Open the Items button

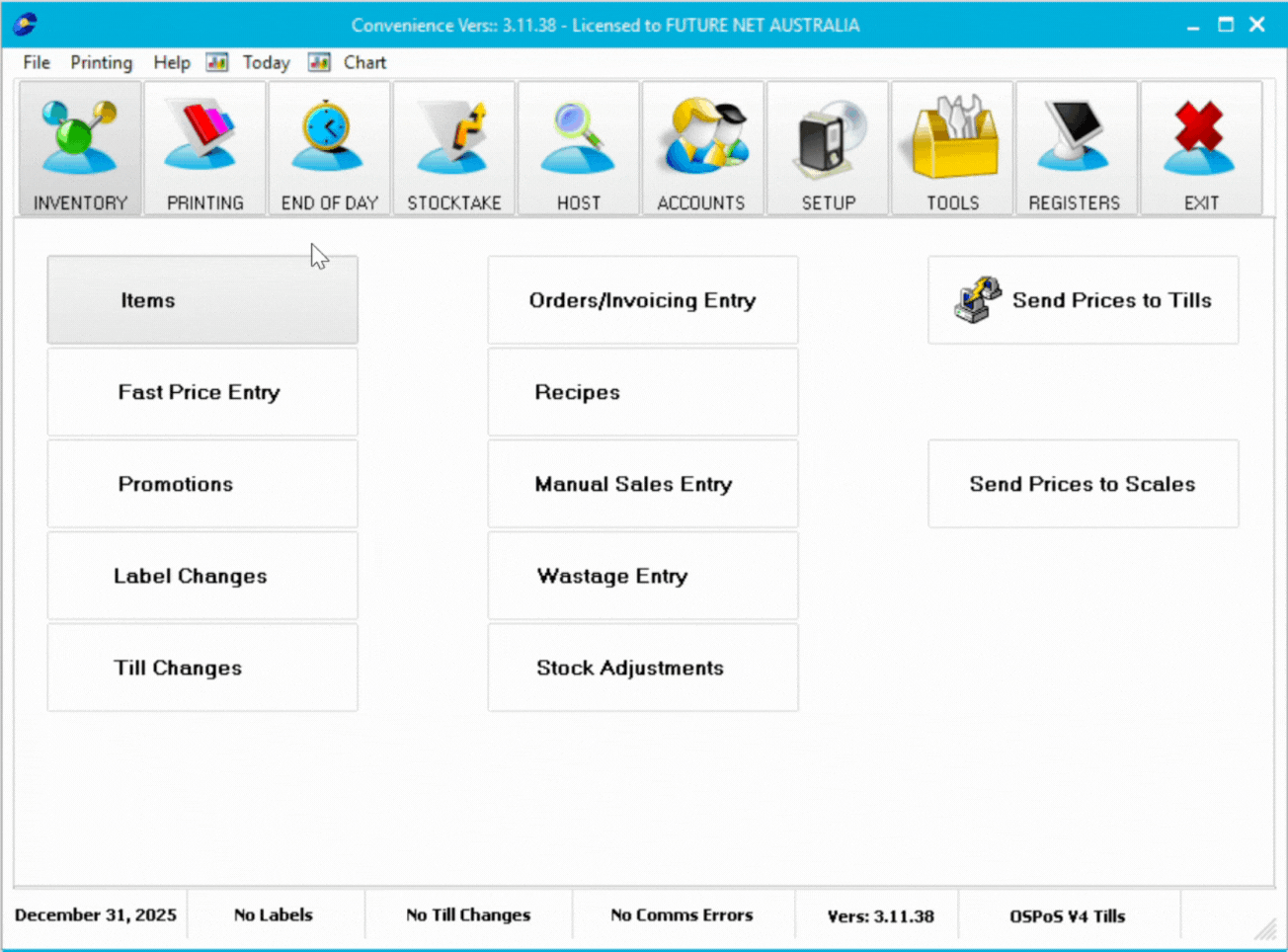tap(202, 300)
